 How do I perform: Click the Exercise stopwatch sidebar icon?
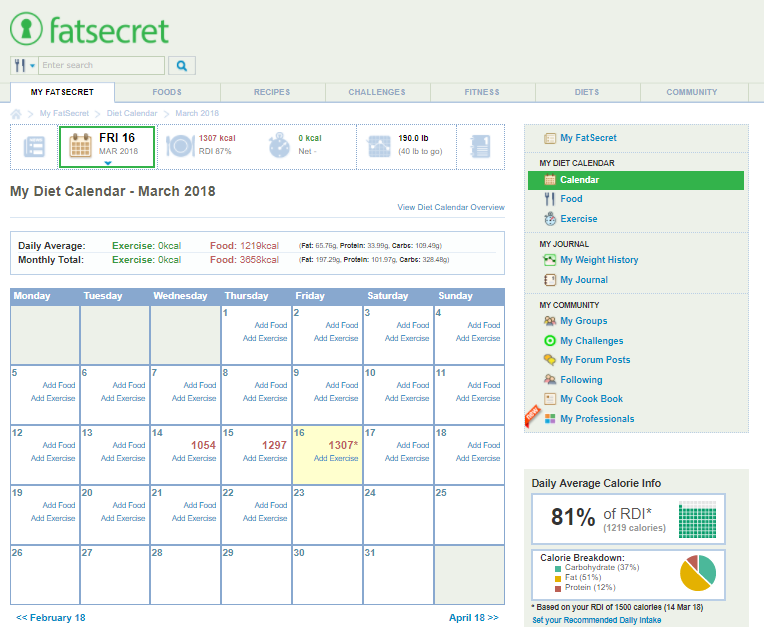(x=550, y=219)
